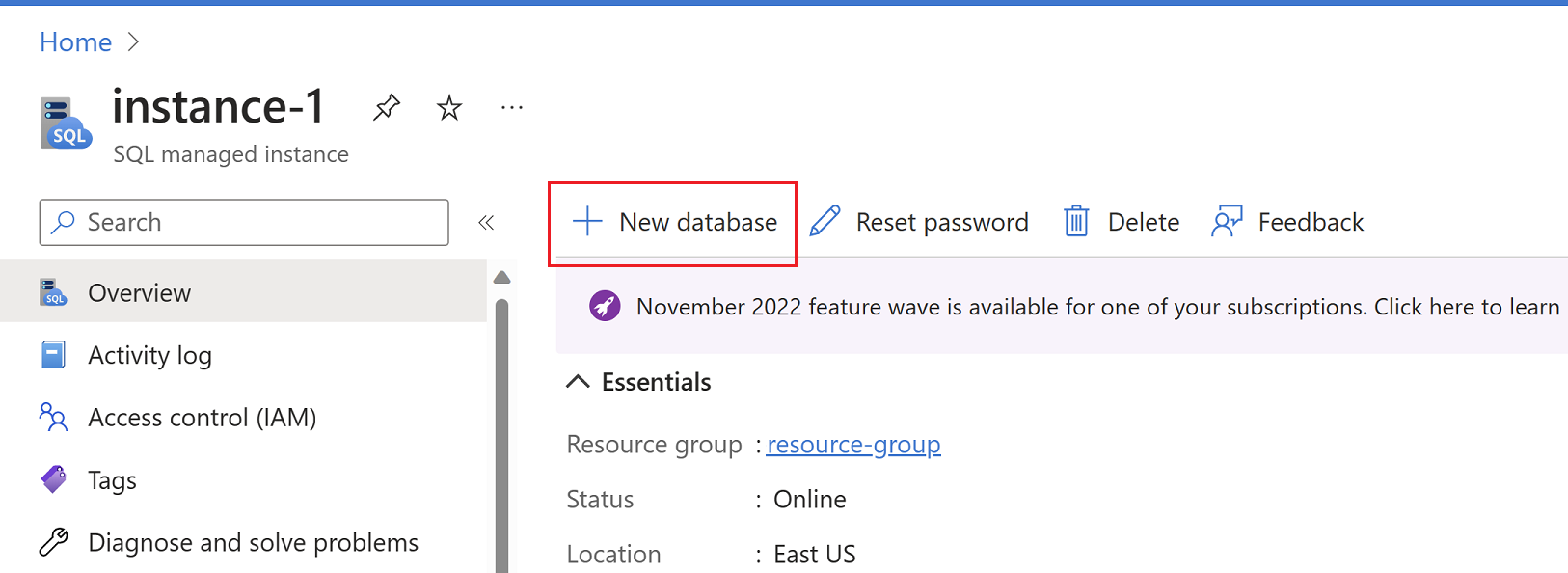Click the breadcrumb chevron after Home
Screen dimensions: 1568x573
click(134, 42)
